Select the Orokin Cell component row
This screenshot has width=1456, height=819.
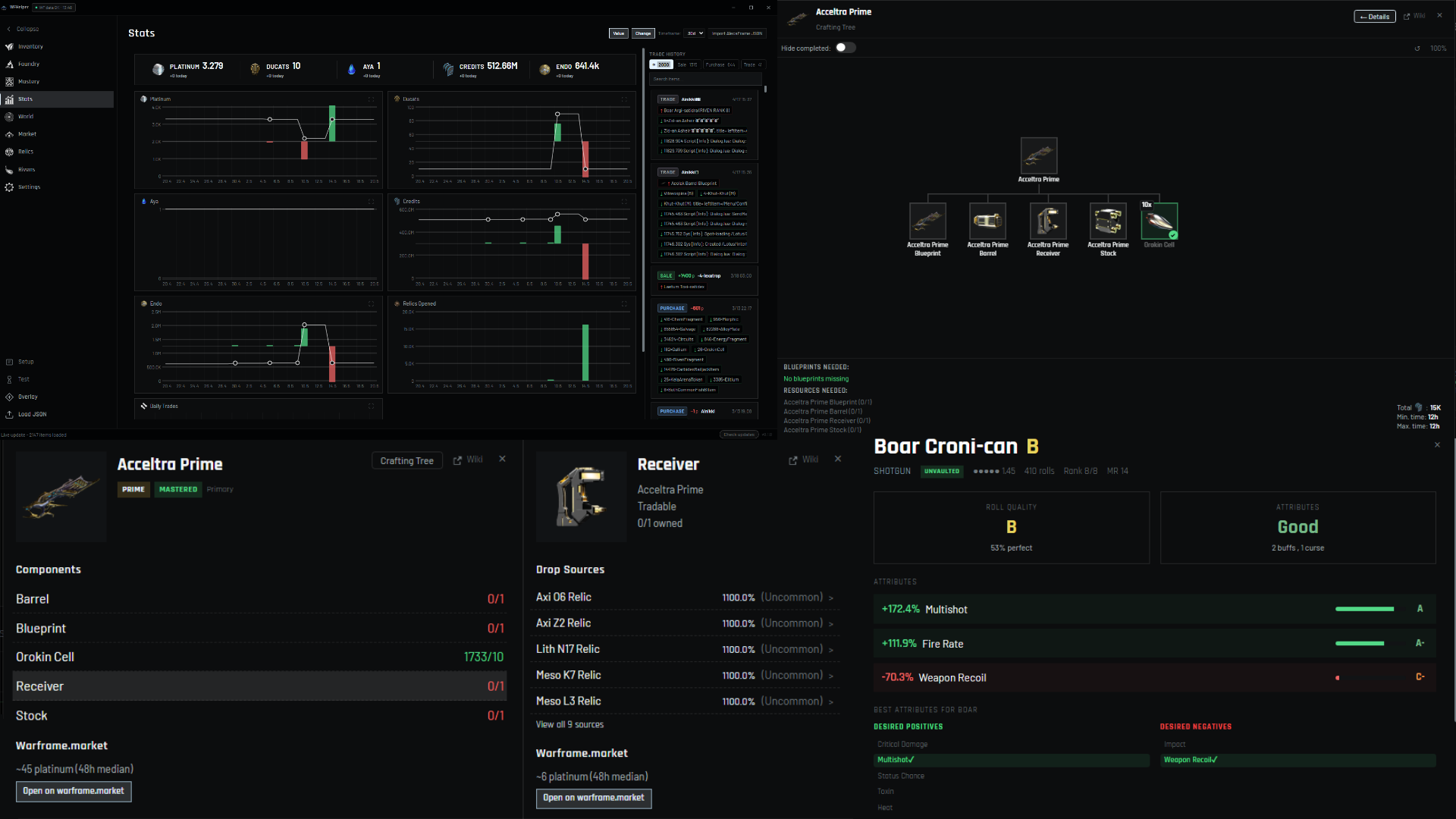pos(259,657)
